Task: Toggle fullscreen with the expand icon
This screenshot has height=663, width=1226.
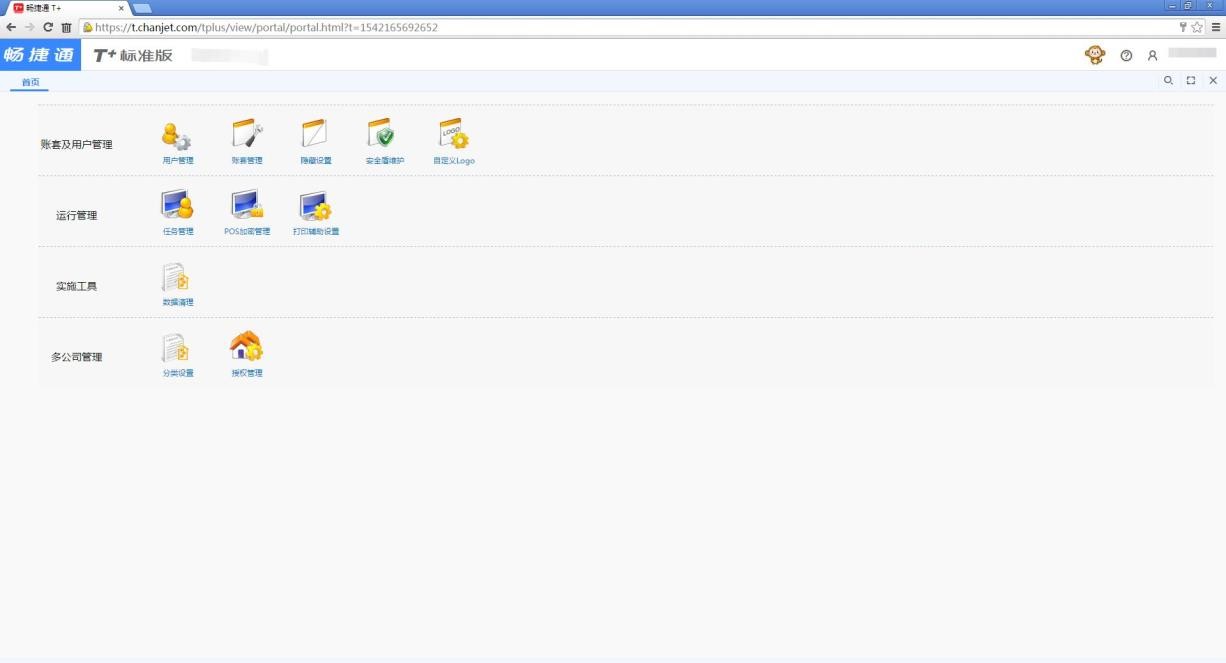Action: 1191,80
